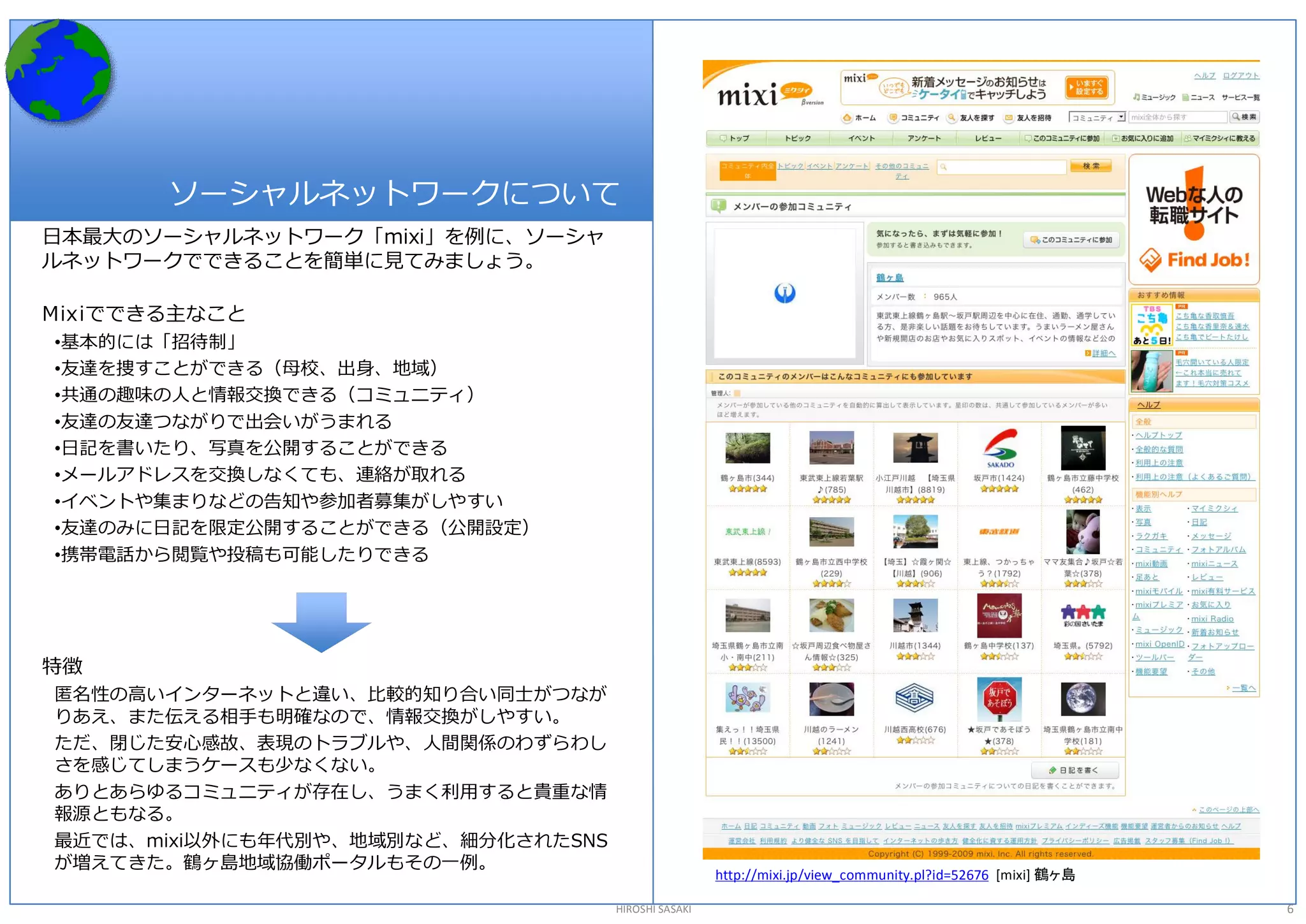Open mixi Radio help link
The image size is (1306, 924).
pos(1212,619)
